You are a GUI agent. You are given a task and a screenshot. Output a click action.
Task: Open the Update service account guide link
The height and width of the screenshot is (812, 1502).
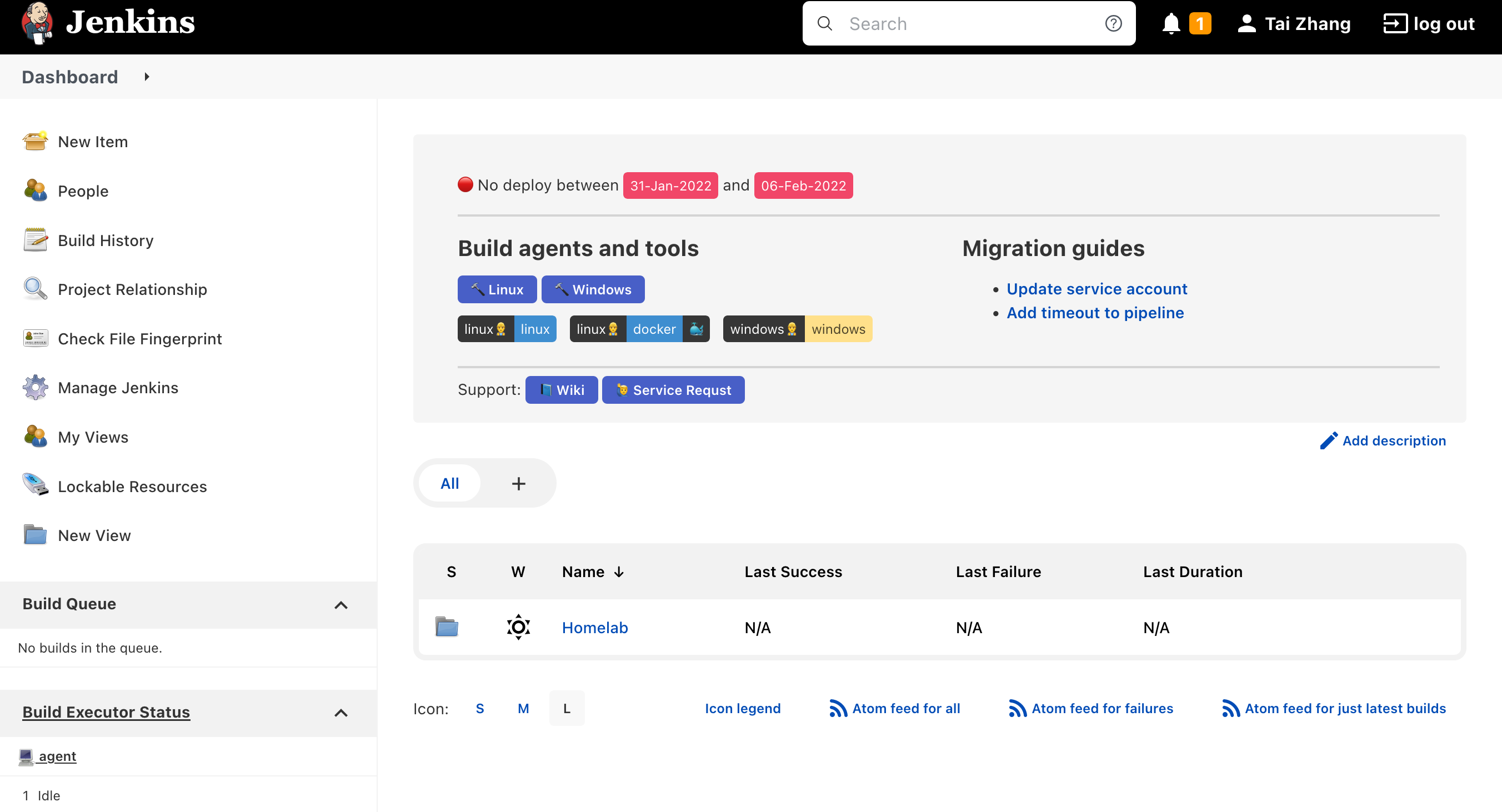pos(1096,289)
